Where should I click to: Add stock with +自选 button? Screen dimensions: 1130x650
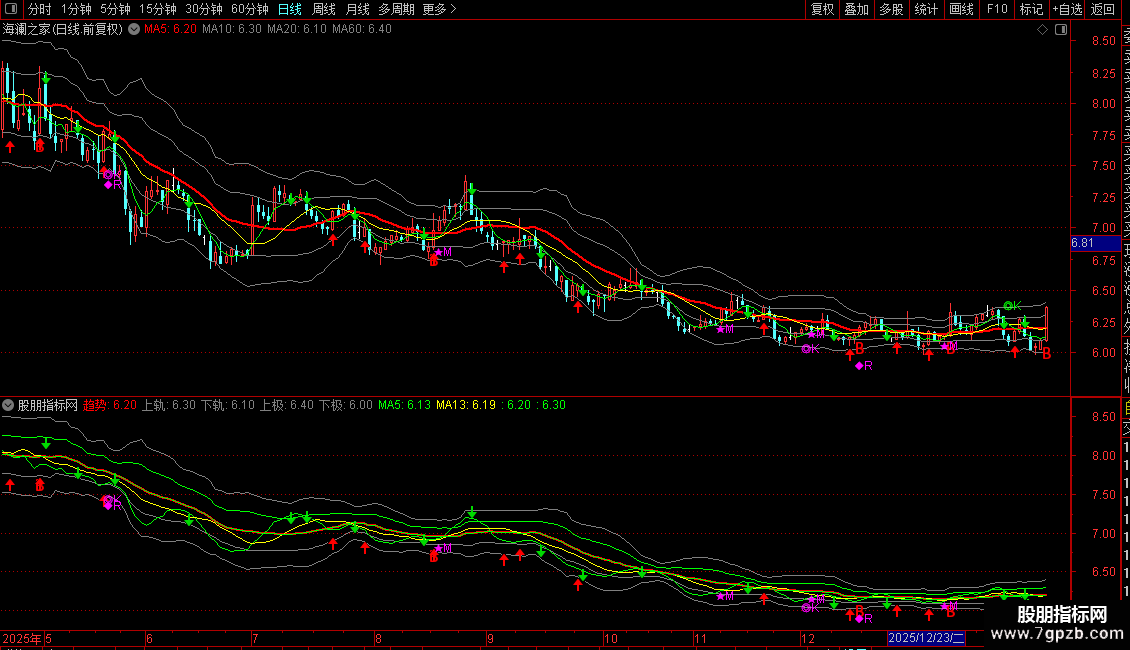pos(1066,9)
